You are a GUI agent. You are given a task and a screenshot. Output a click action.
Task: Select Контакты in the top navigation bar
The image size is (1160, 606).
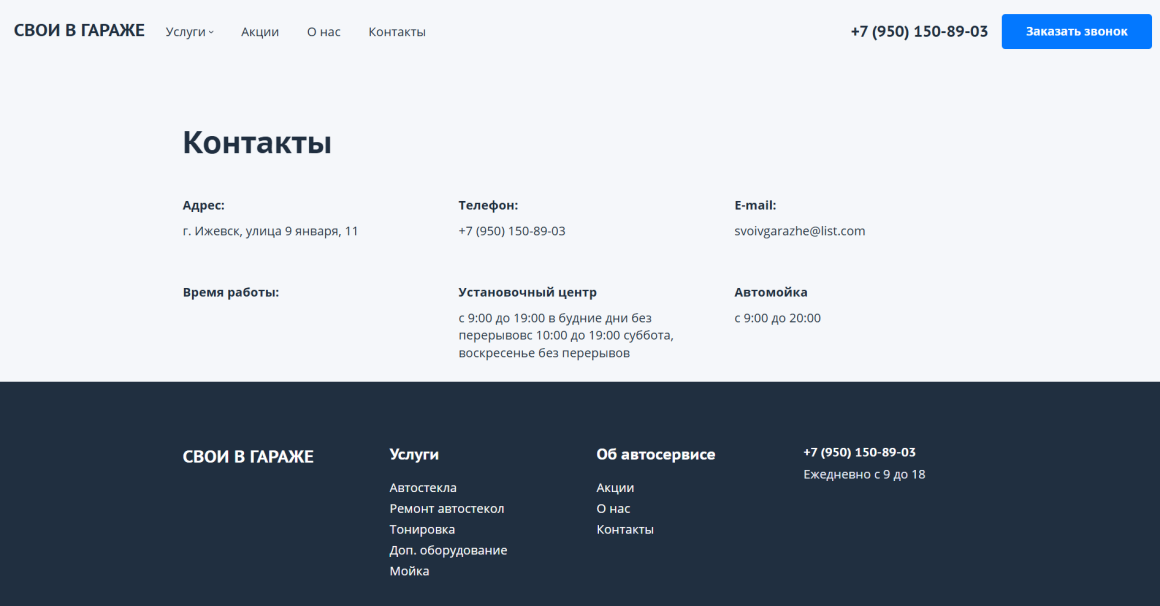click(x=397, y=32)
